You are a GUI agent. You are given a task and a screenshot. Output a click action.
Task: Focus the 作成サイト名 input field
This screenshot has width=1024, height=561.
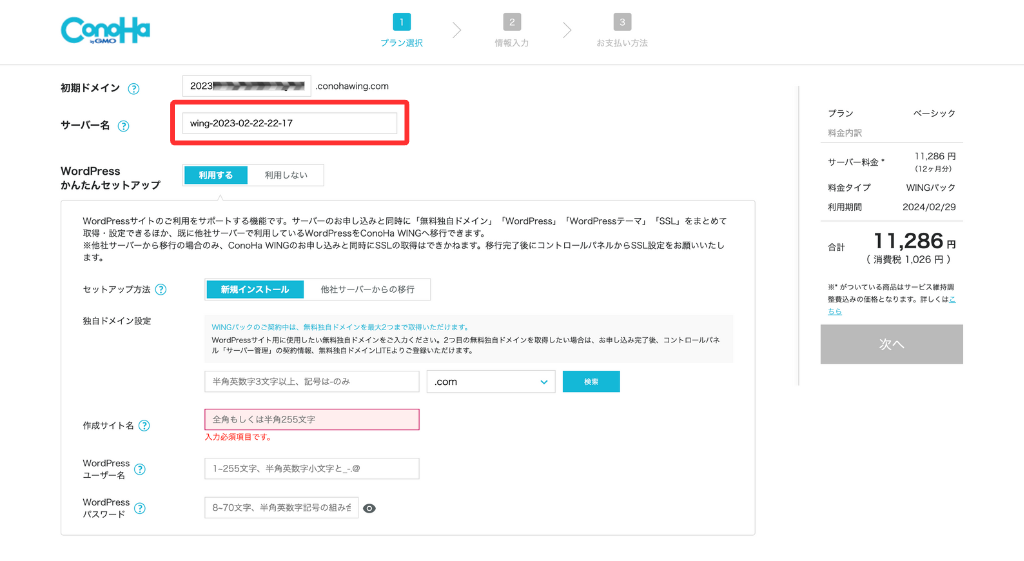pos(312,419)
